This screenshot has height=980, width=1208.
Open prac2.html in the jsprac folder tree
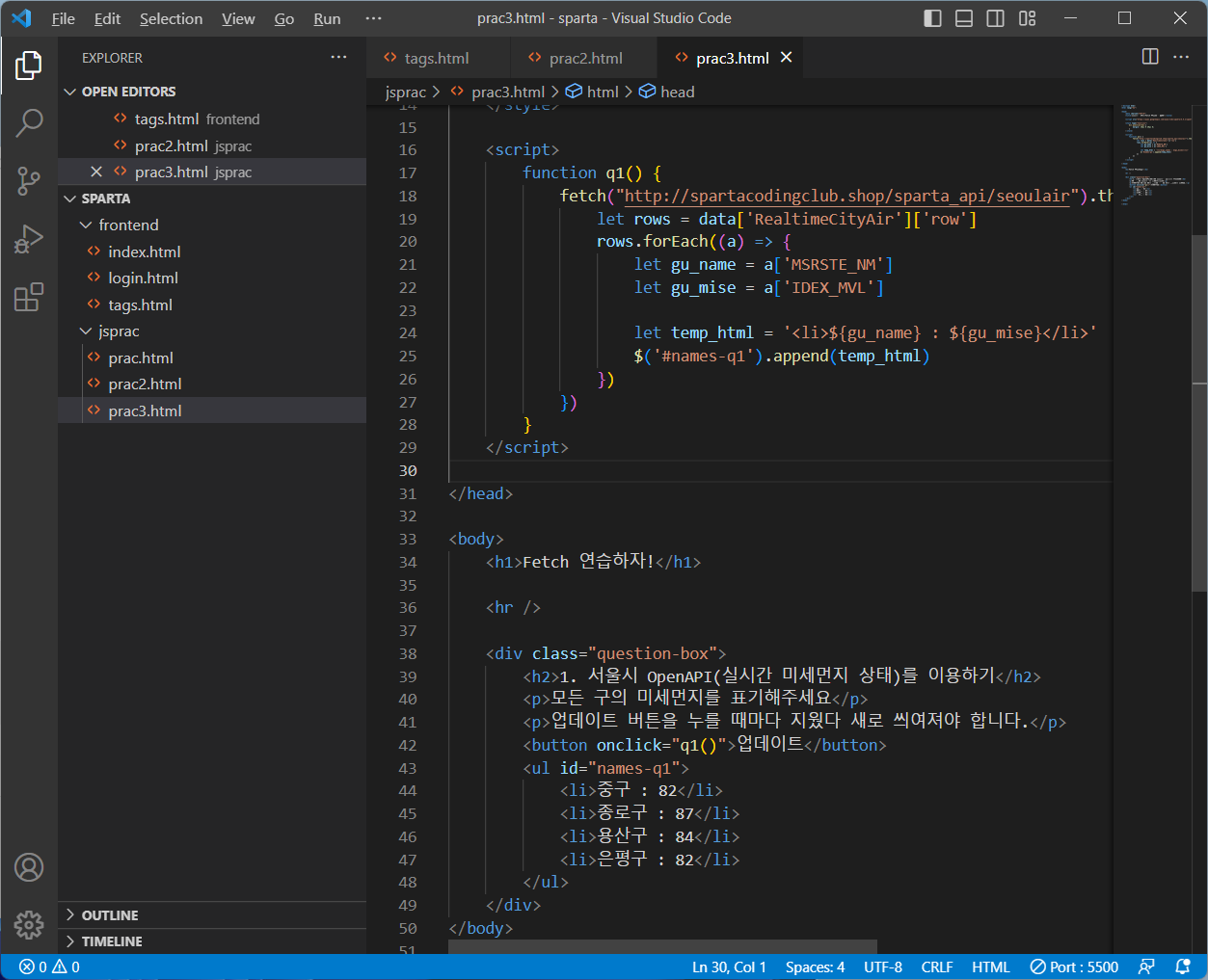point(213,384)
